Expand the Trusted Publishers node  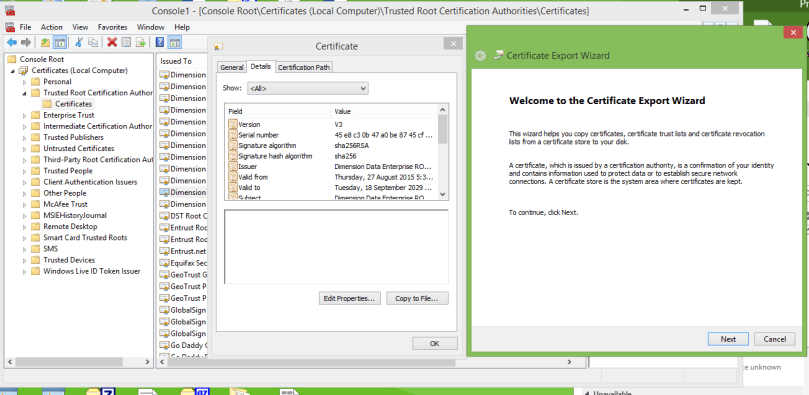point(24,137)
